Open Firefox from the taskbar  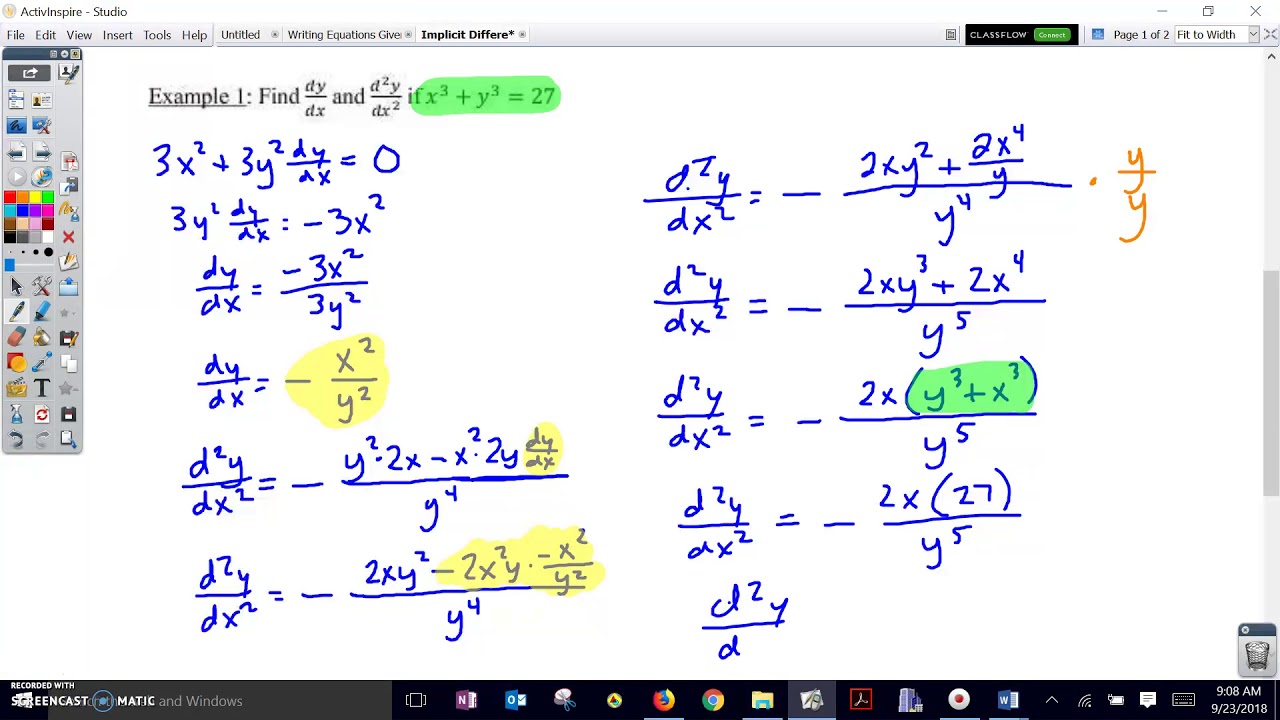point(664,700)
